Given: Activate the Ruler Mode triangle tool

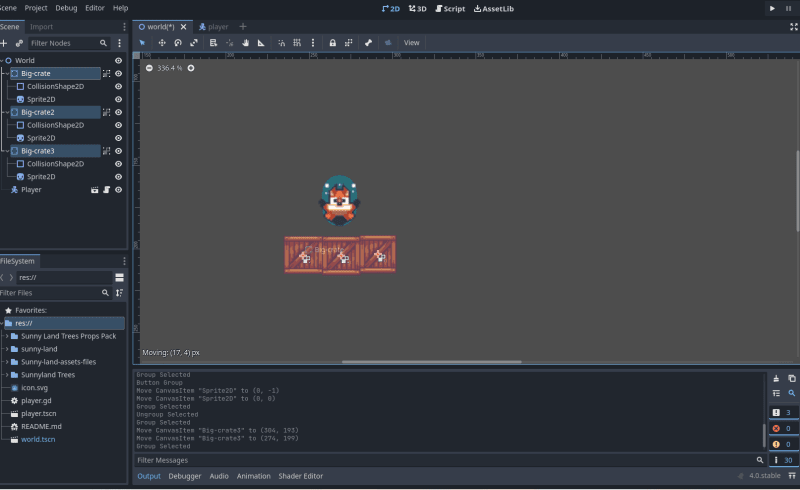Looking at the screenshot, I should (261, 43).
